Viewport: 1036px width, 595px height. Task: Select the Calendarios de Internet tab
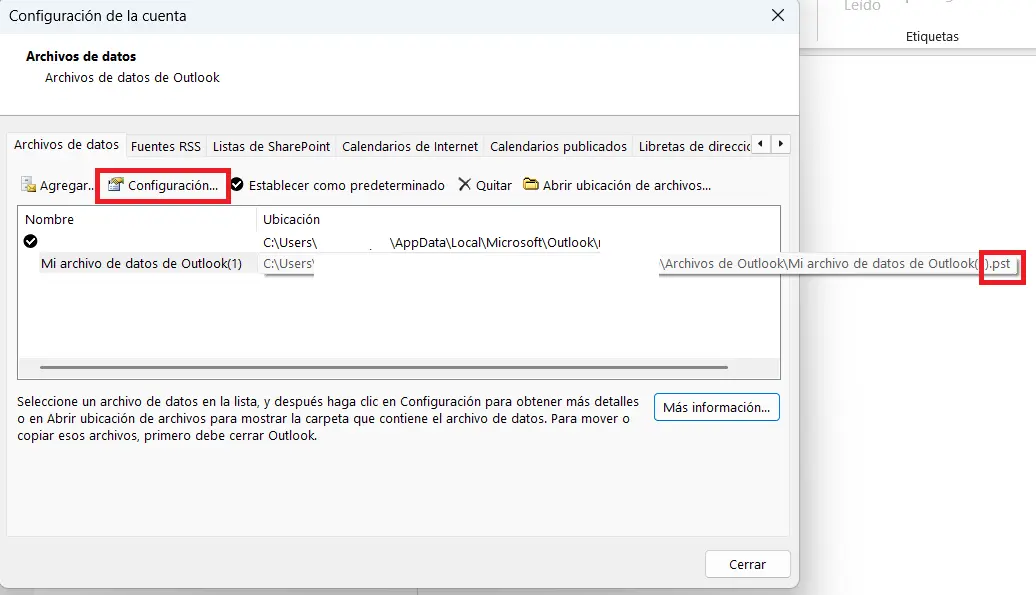point(410,146)
